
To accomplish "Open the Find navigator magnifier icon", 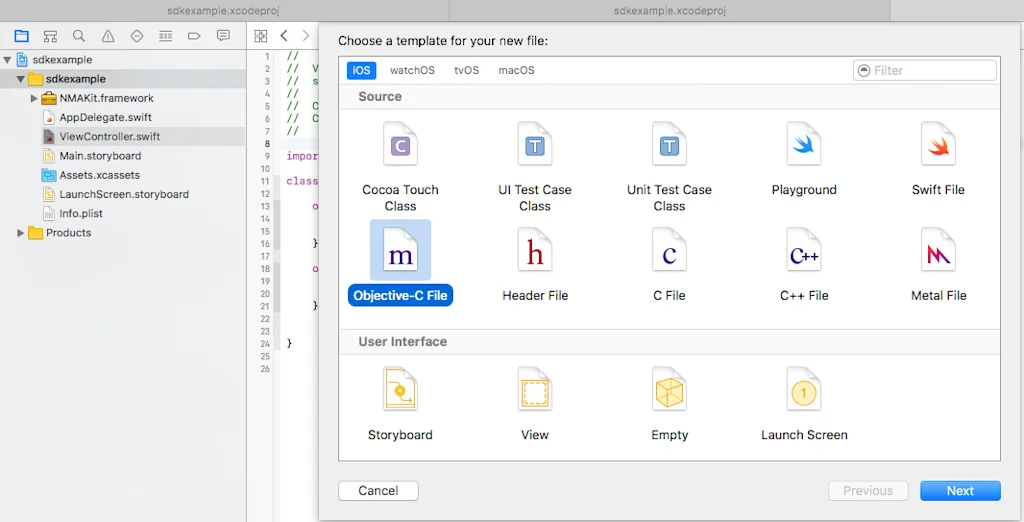I will point(79,36).
